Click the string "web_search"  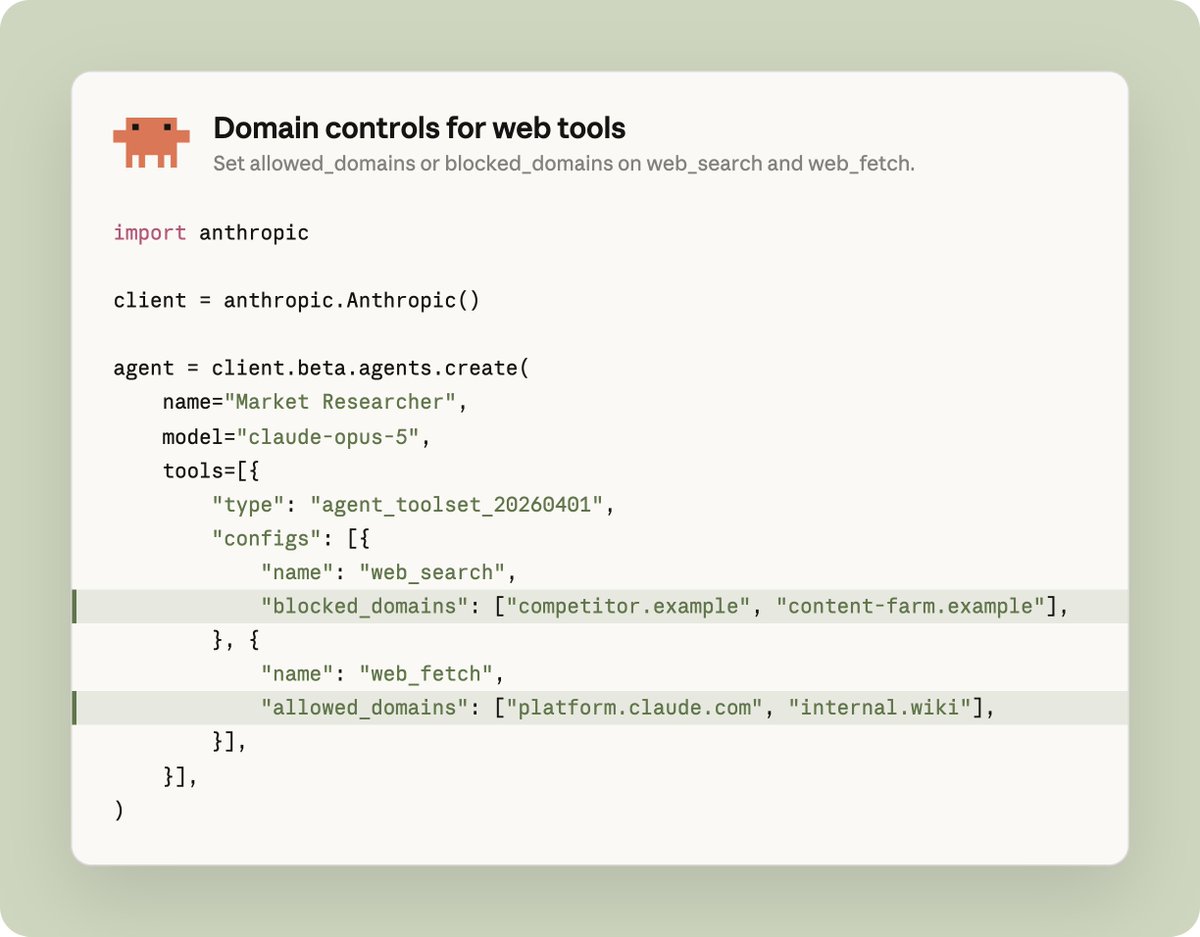pos(432,572)
